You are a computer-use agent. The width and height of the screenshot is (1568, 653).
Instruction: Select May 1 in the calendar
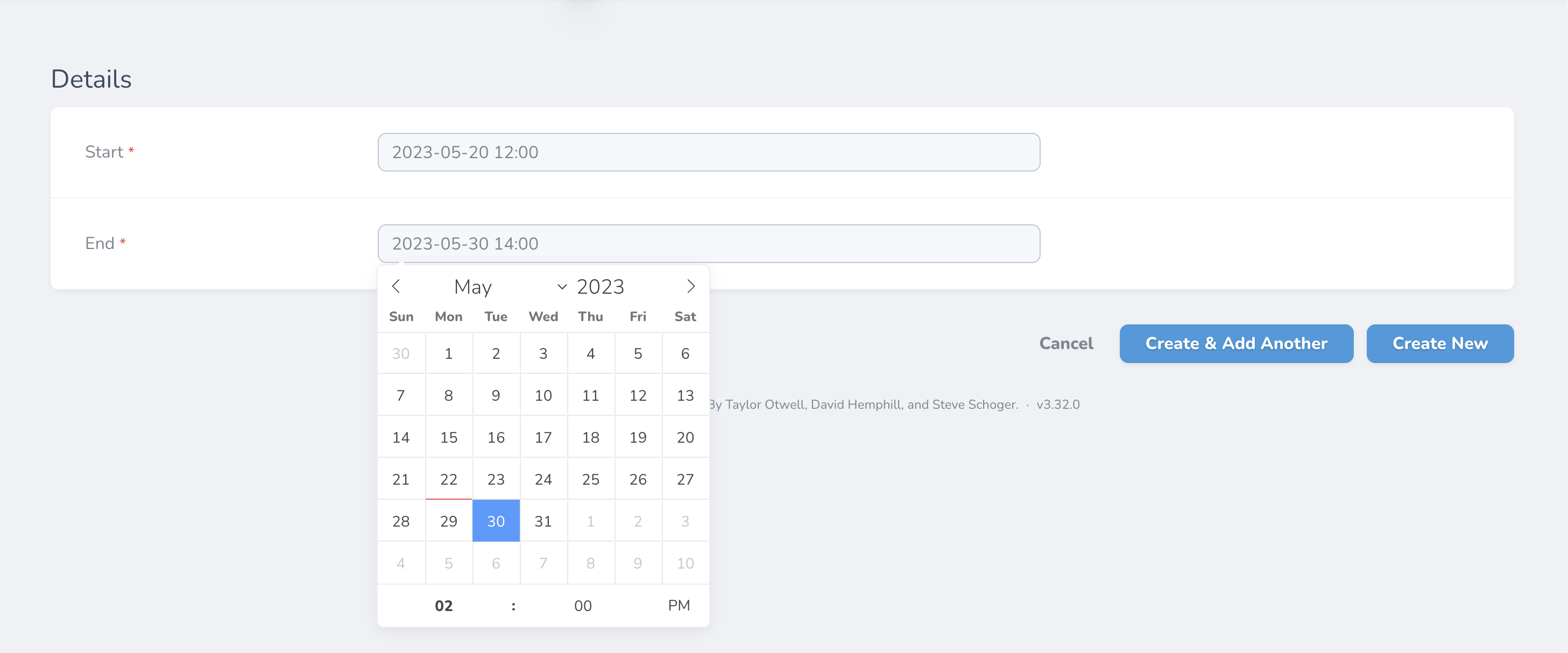click(449, 353)
